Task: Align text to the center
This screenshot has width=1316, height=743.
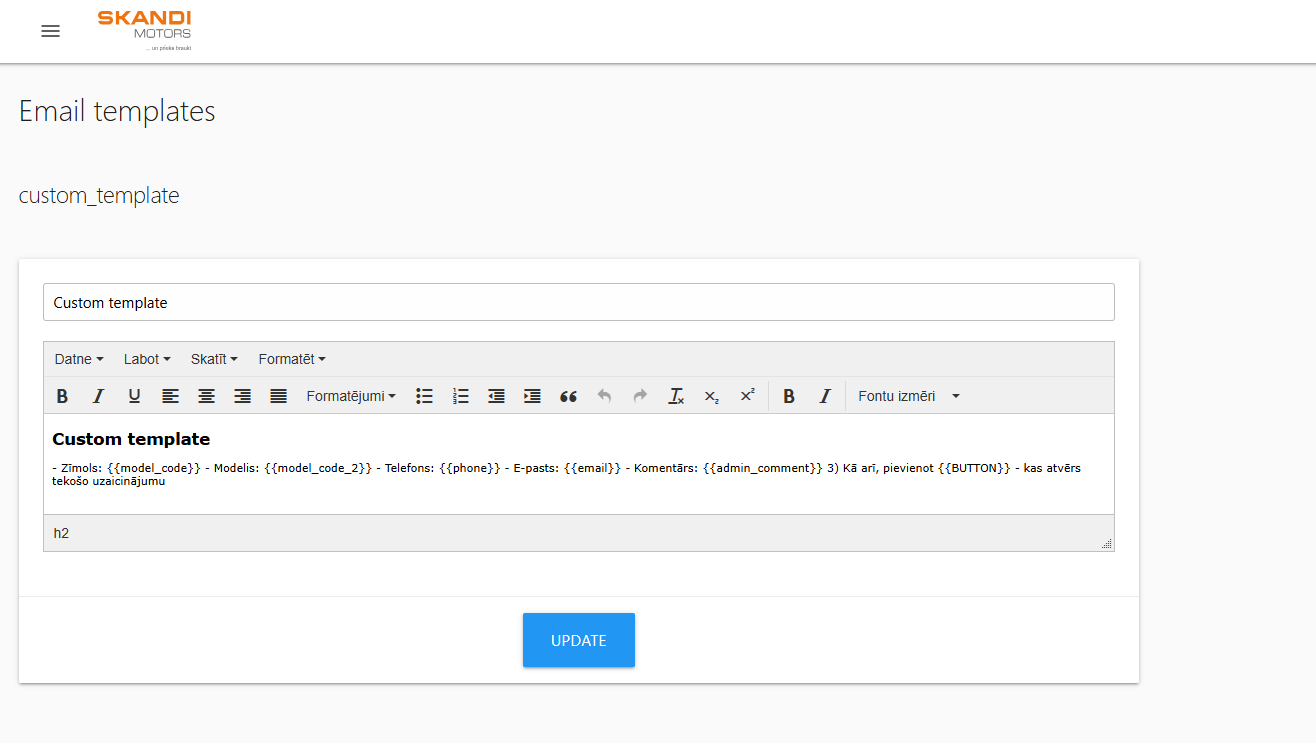Action: coord(206,396)
